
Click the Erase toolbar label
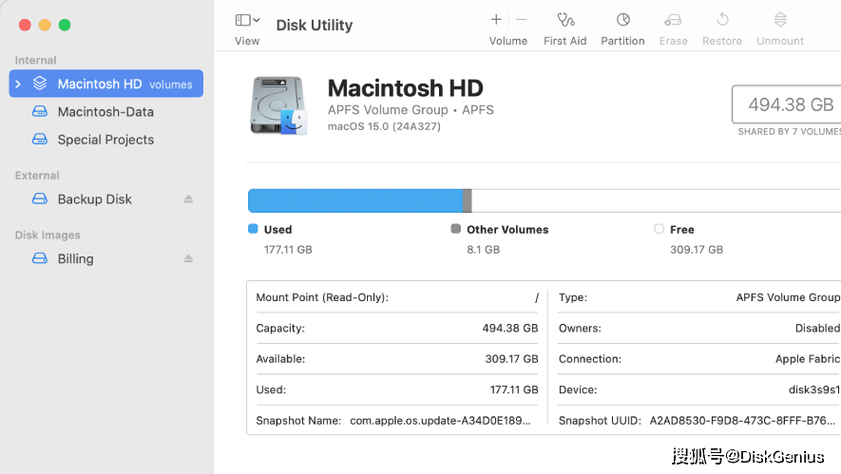(x=673, y=41)
